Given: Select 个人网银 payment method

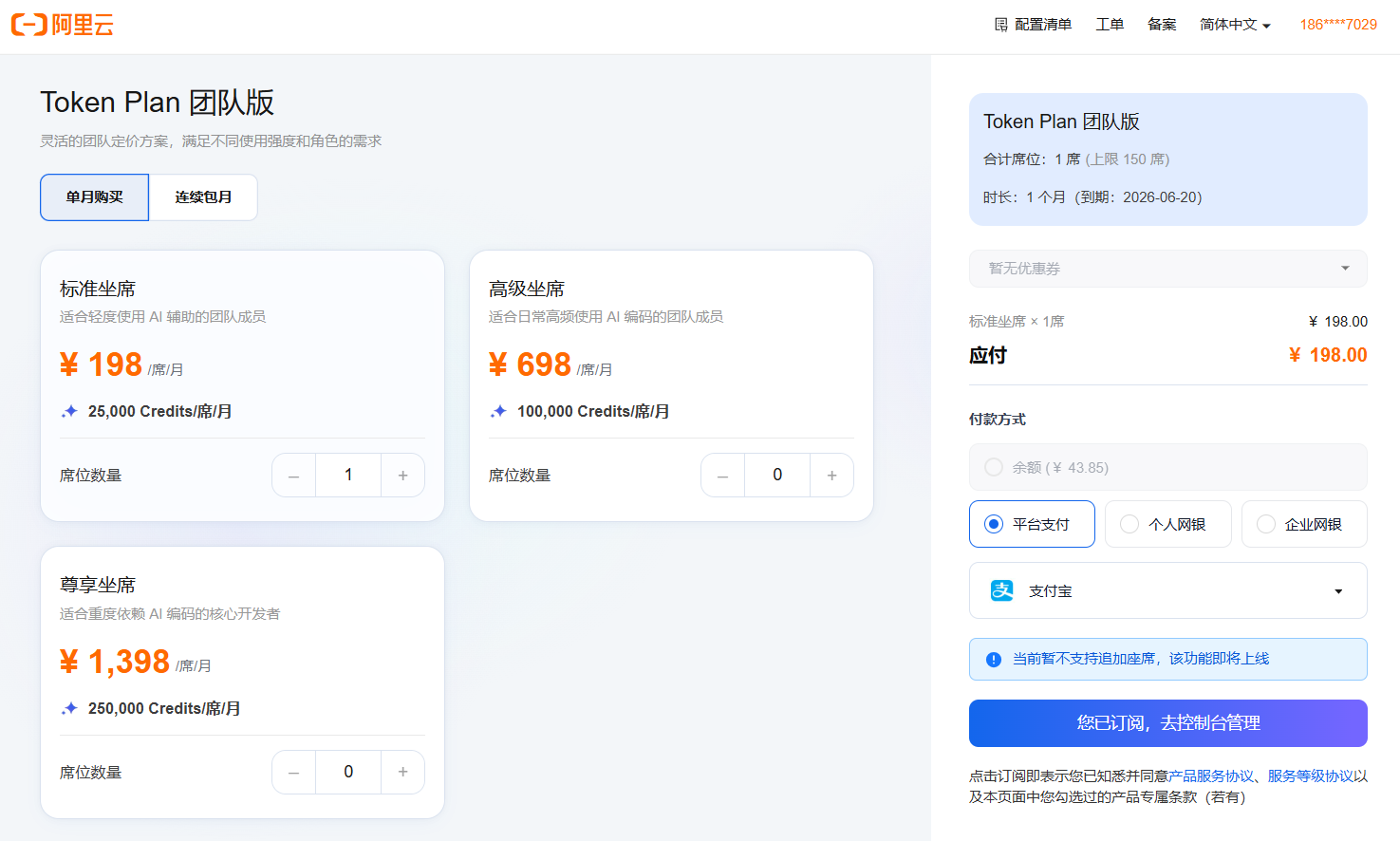Looking at the screenshot, I should coord(1168,524).
